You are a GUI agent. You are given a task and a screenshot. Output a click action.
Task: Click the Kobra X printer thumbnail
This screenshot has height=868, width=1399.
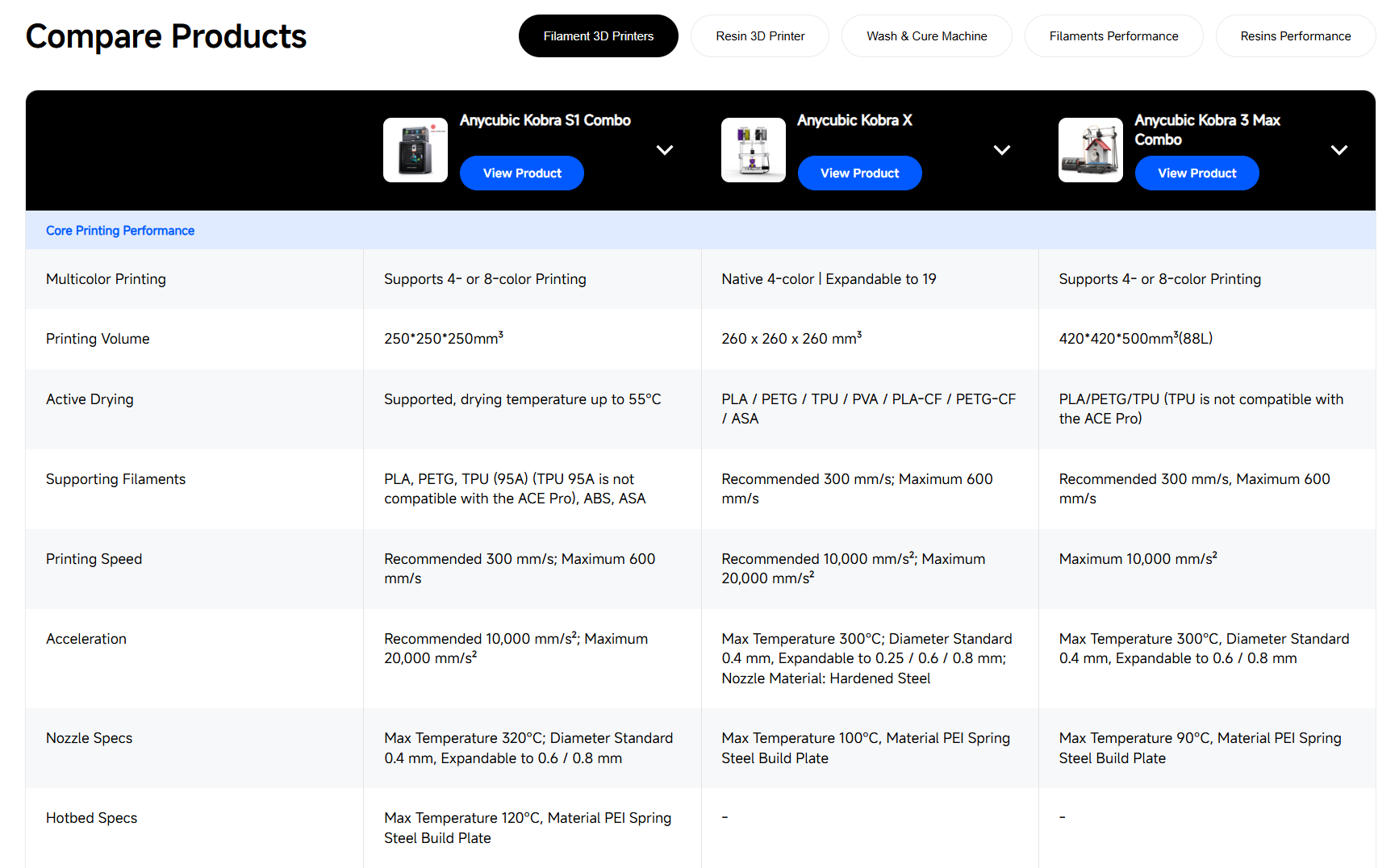754,150
